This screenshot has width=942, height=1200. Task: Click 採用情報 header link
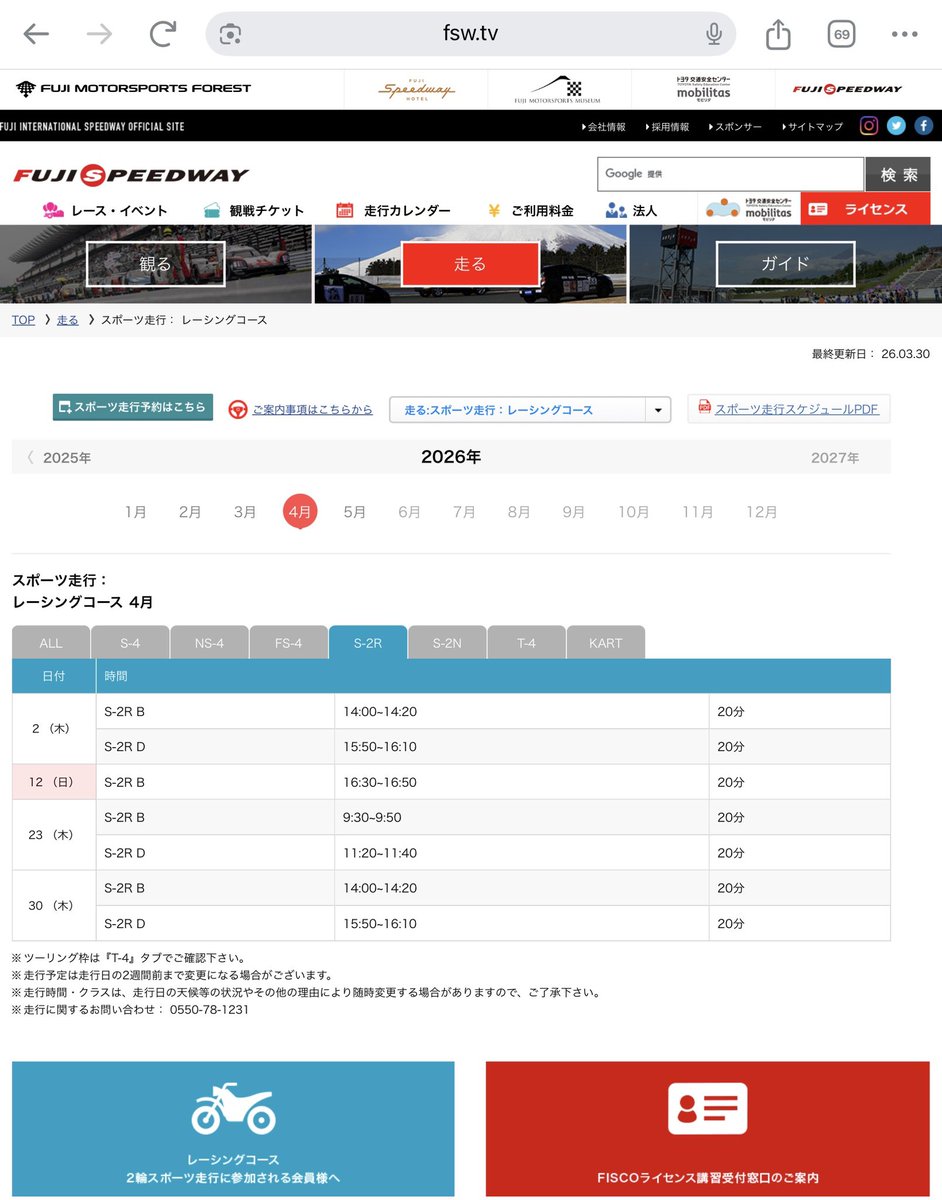tap(668, 127)
